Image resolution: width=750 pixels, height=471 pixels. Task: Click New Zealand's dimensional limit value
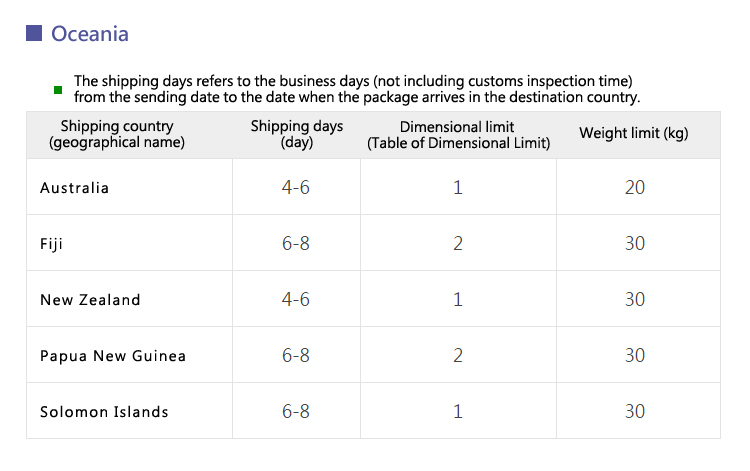[x=458, y=299]
